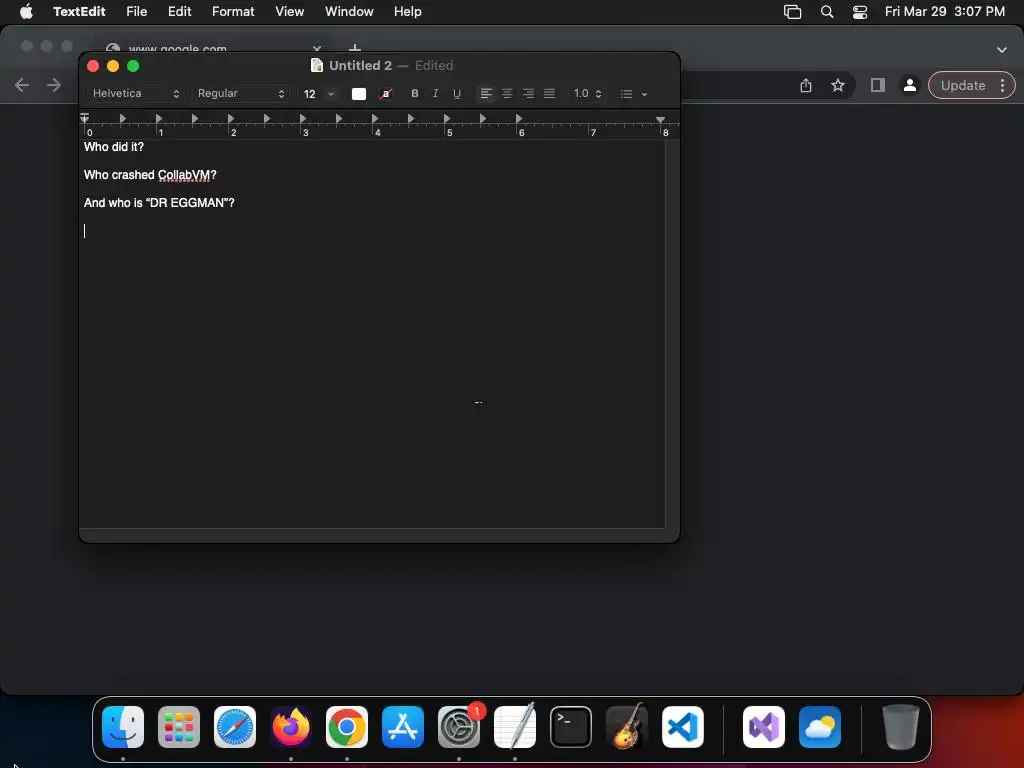
Task: Switch to Google Chrome in the Dock
Action: point(347,727)
